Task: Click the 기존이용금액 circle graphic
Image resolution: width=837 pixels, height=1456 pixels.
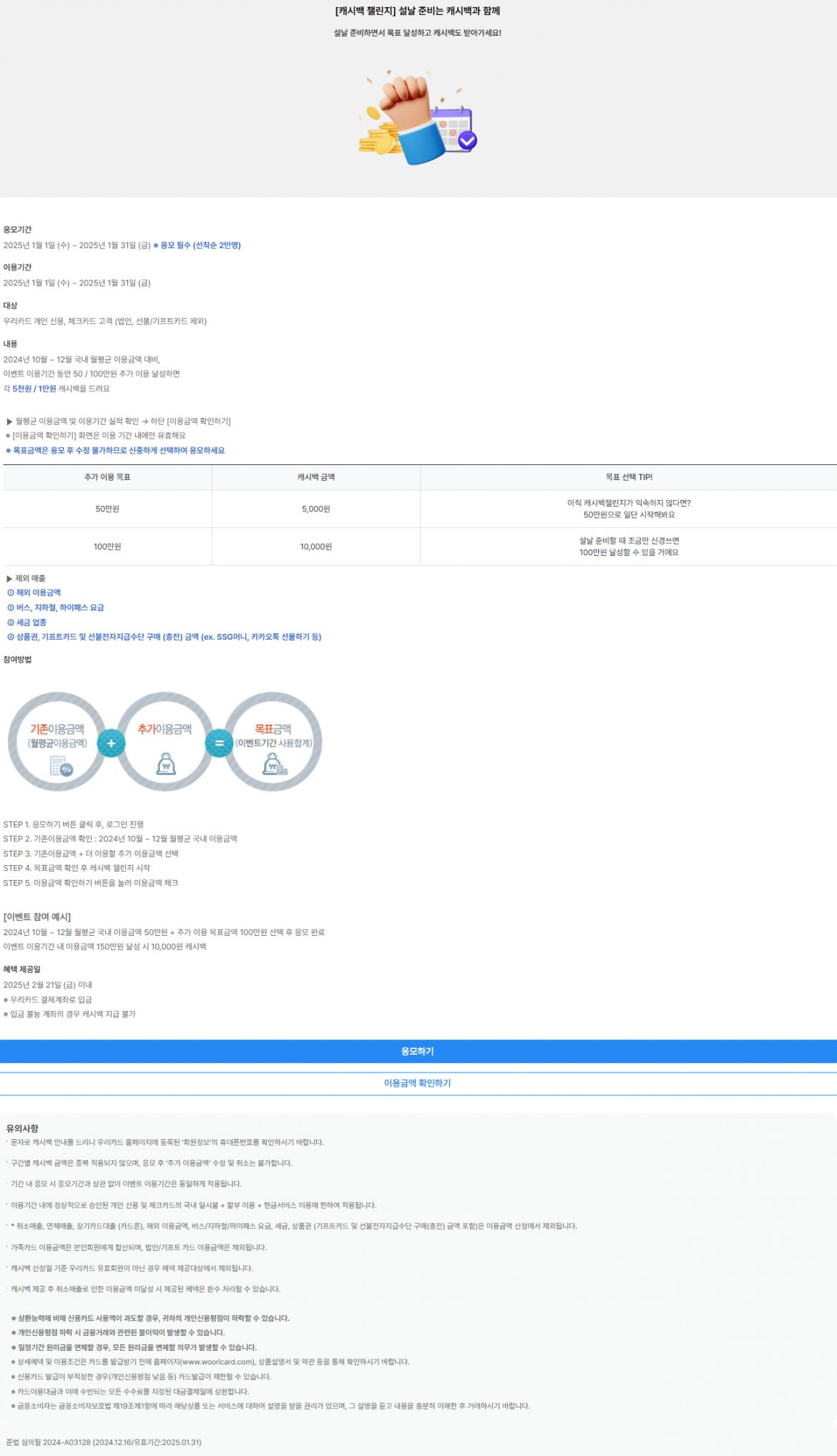Action: click(x=57, y=741)
